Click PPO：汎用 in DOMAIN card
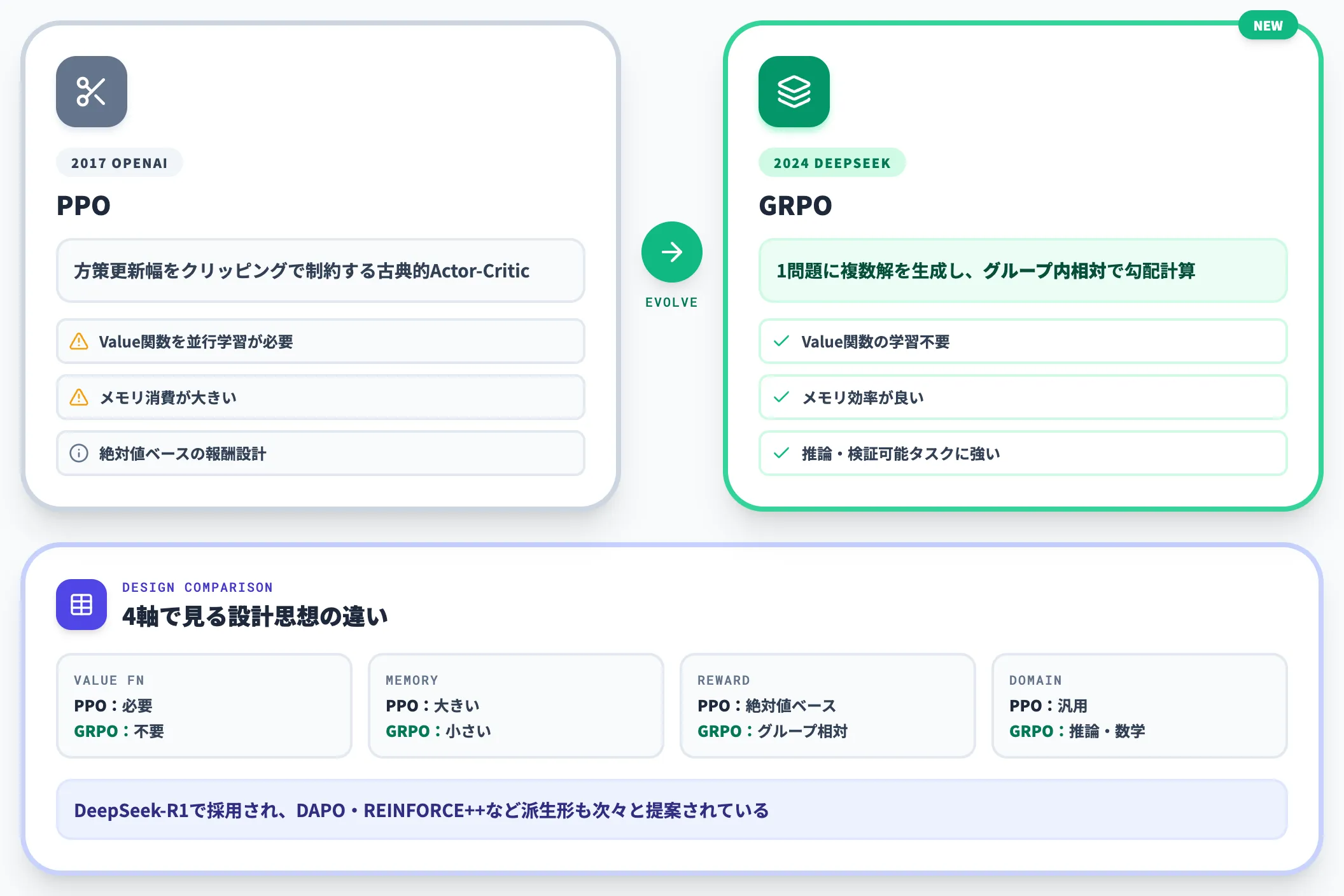Screen dimensions: 1344x896 pyautogui.click(x=1048, y=706)
